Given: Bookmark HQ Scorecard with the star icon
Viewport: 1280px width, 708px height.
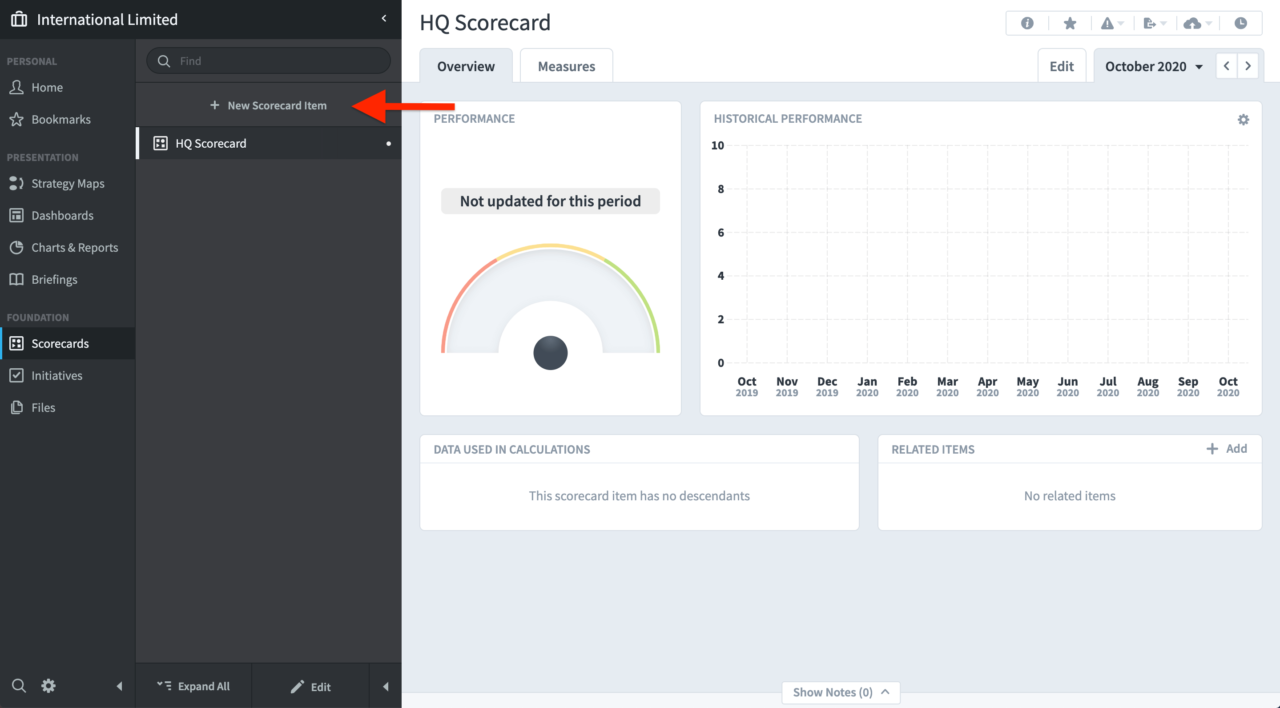Looking at the screenshot, I should click(1070, 22).
